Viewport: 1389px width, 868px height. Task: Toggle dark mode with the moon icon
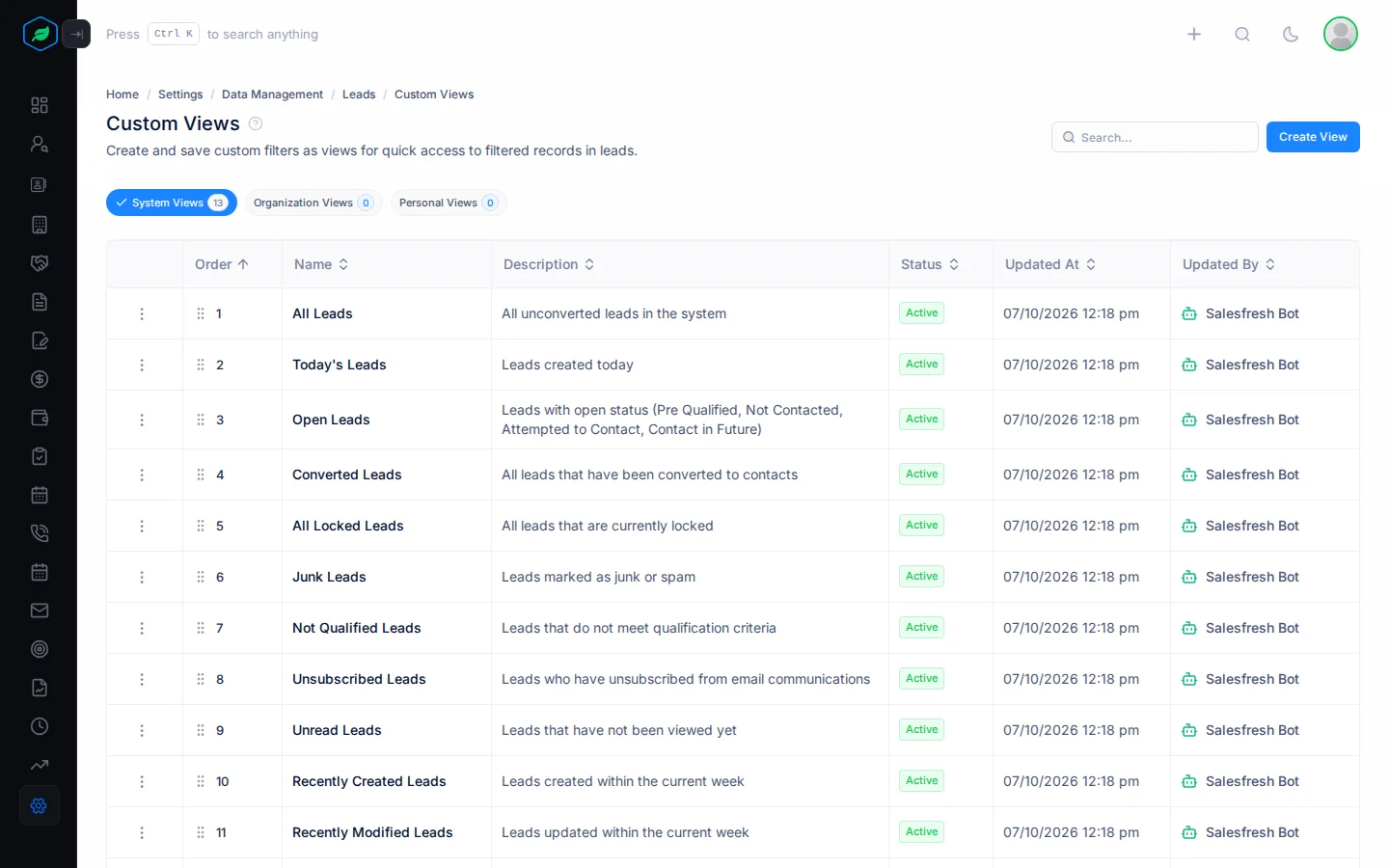click(1291, 34)
